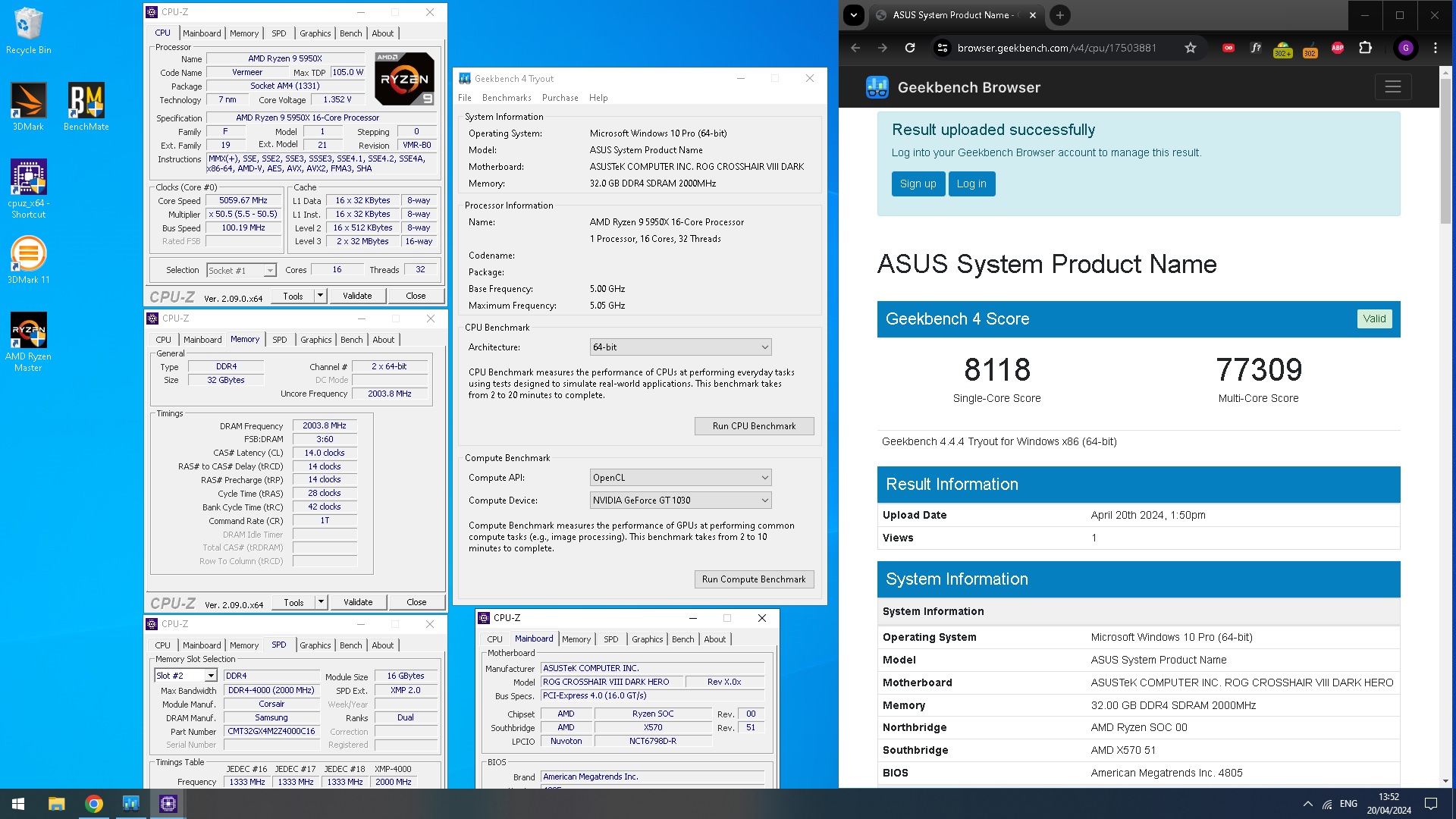Viewport: 1456px width, 819px height.
Task: Open the Tools dropdown arrow in CPU window
Action: (320, 296)
